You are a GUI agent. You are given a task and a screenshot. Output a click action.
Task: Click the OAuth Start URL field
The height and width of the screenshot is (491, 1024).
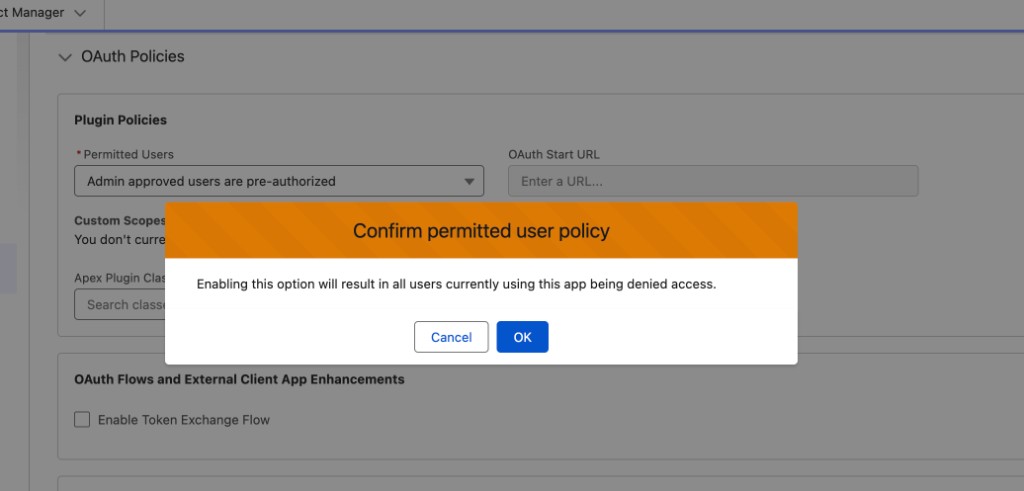tap(713, 181)
